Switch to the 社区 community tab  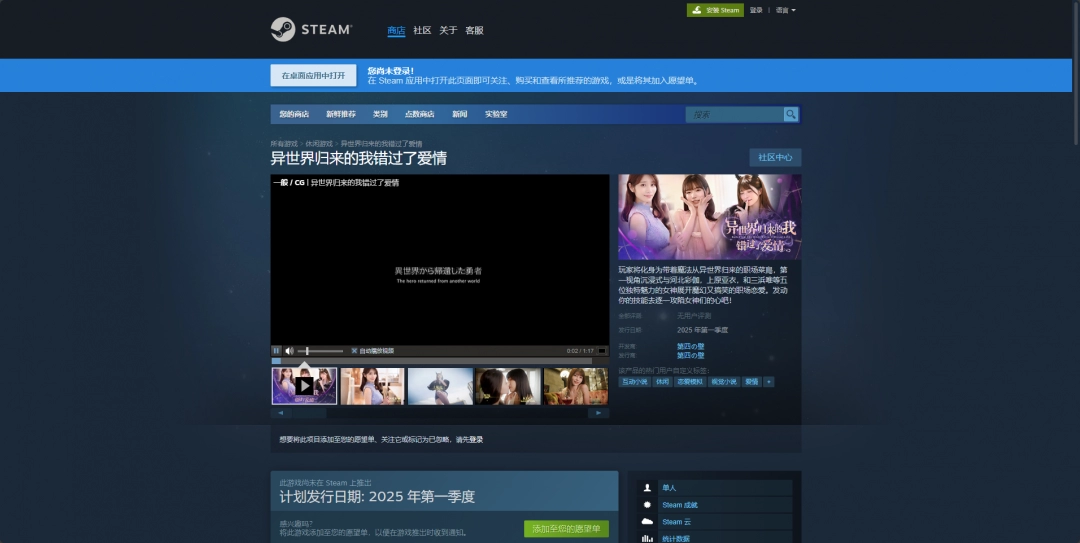point(422,30)
